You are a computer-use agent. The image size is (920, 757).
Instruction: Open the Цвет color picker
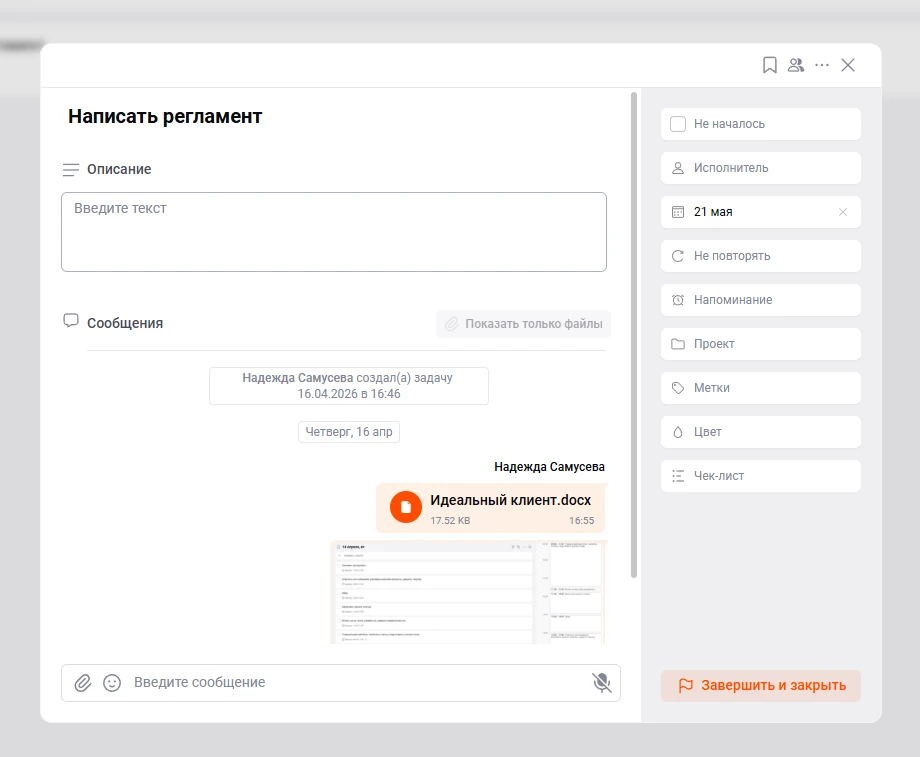[760, 432]
